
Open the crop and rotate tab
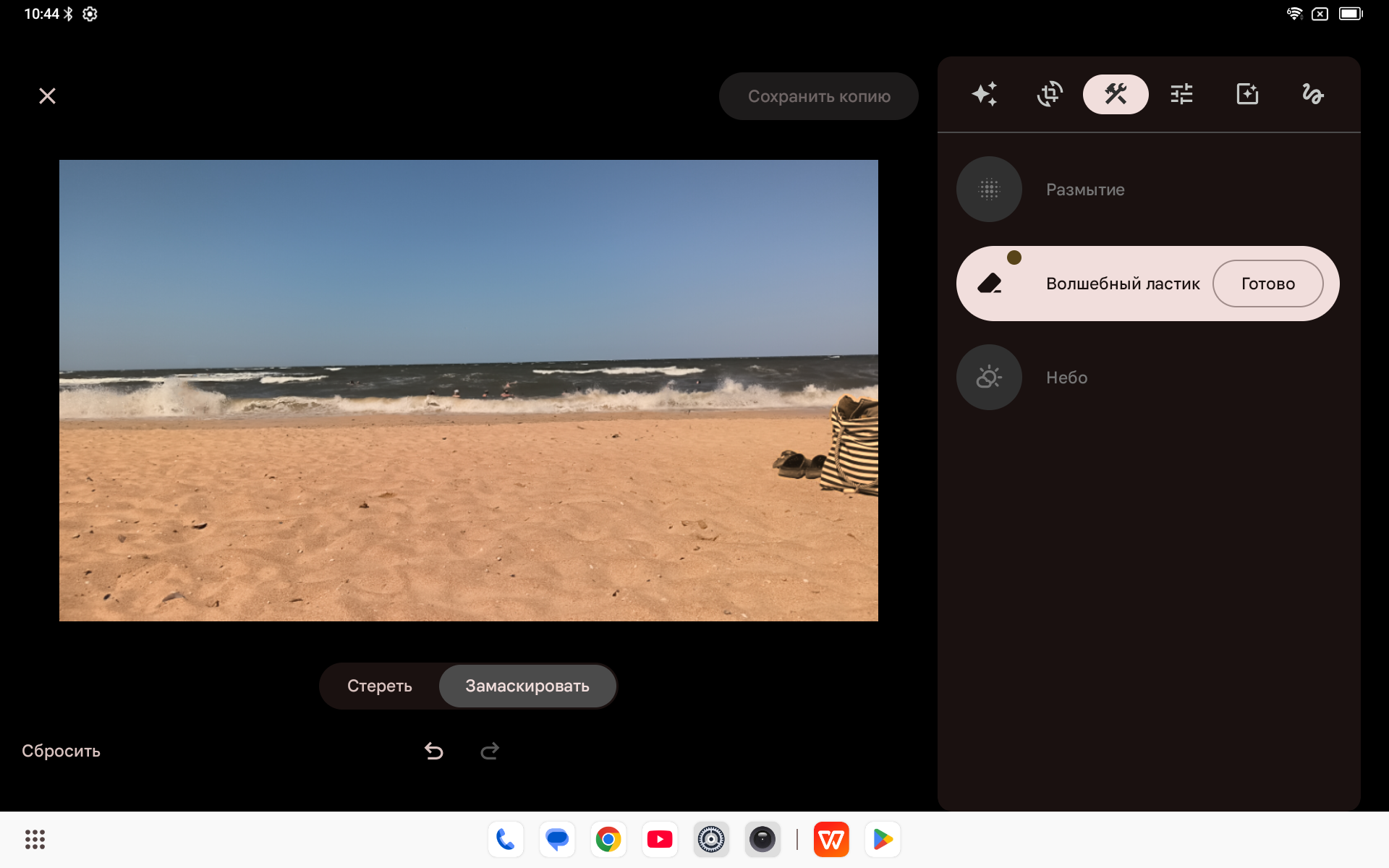click(1050, 94)
